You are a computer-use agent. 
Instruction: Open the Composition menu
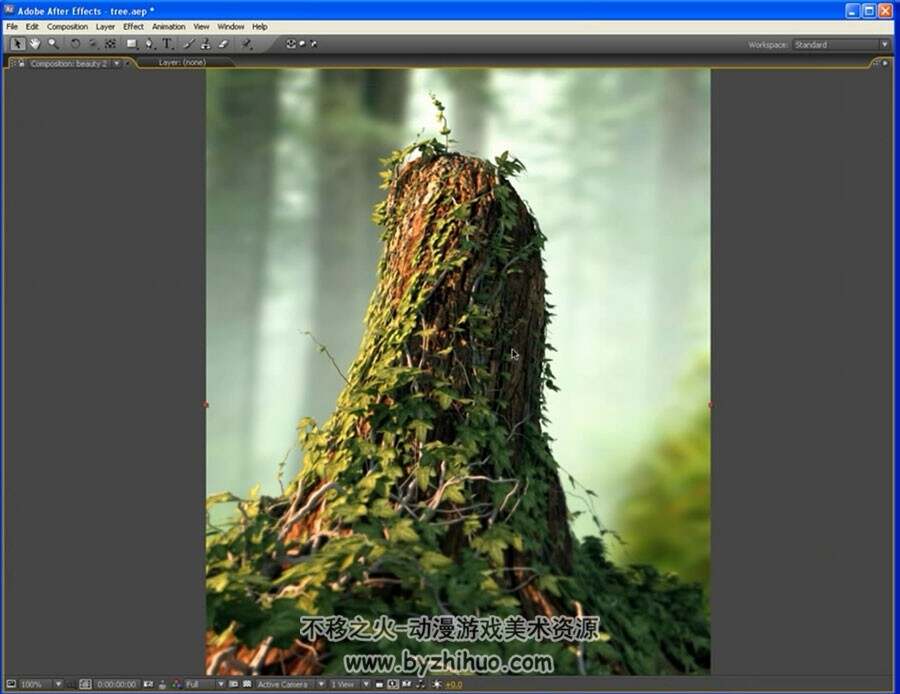(67, 26)
